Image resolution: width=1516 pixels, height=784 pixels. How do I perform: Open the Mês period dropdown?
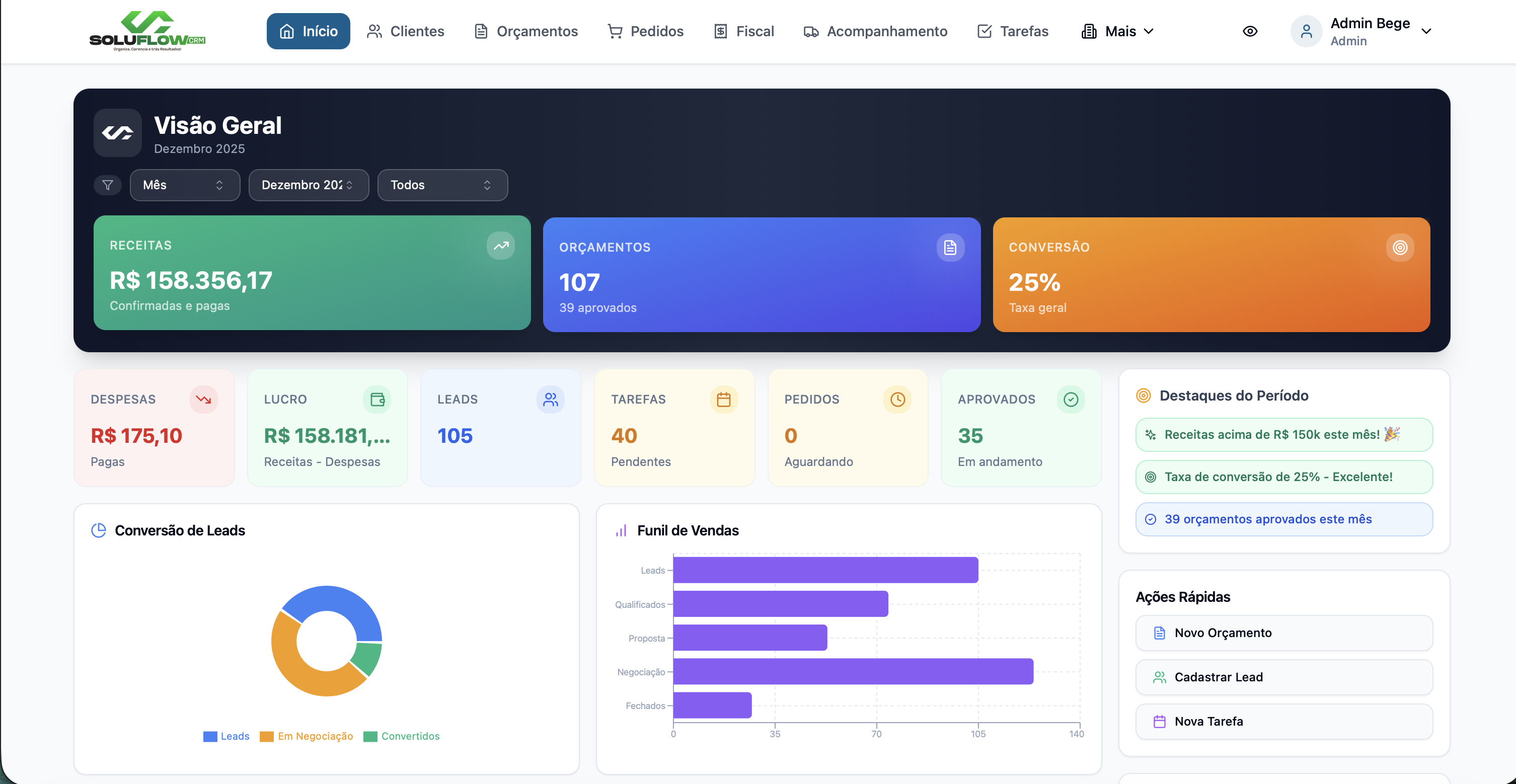click(184, 185)
